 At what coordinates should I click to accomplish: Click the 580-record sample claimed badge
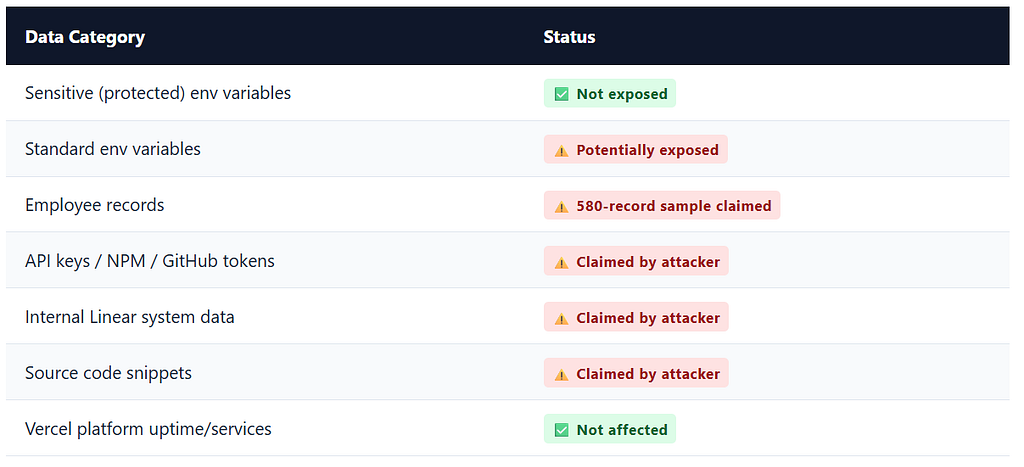click(662, 206)
